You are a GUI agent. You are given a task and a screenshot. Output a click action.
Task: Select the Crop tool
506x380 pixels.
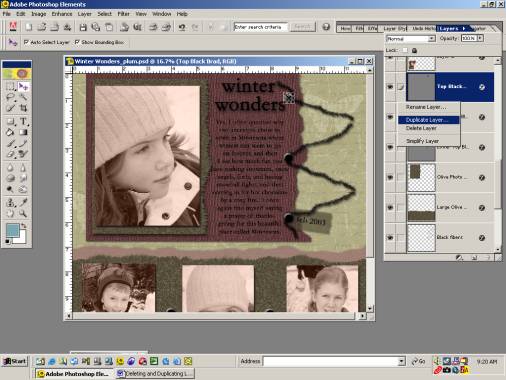click(23, 108)
